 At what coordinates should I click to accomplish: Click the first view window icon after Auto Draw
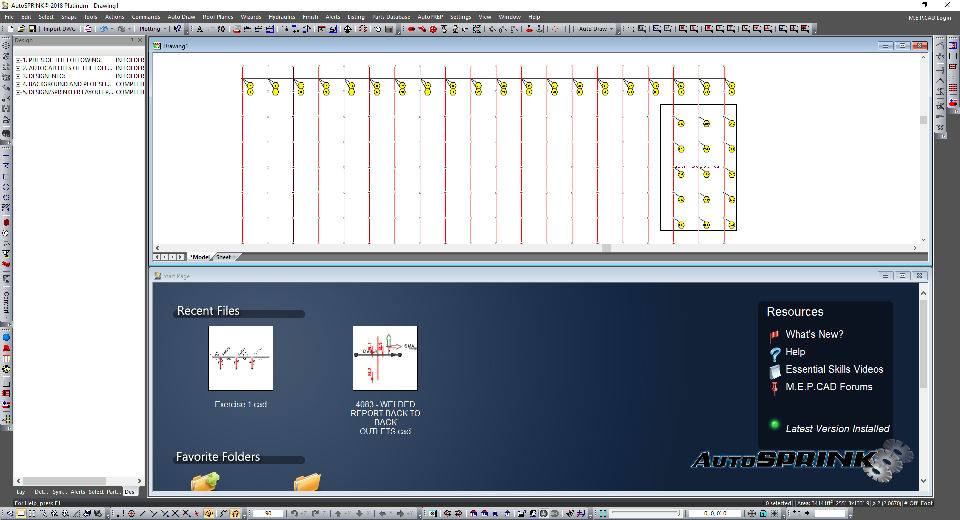click(642, 29)
